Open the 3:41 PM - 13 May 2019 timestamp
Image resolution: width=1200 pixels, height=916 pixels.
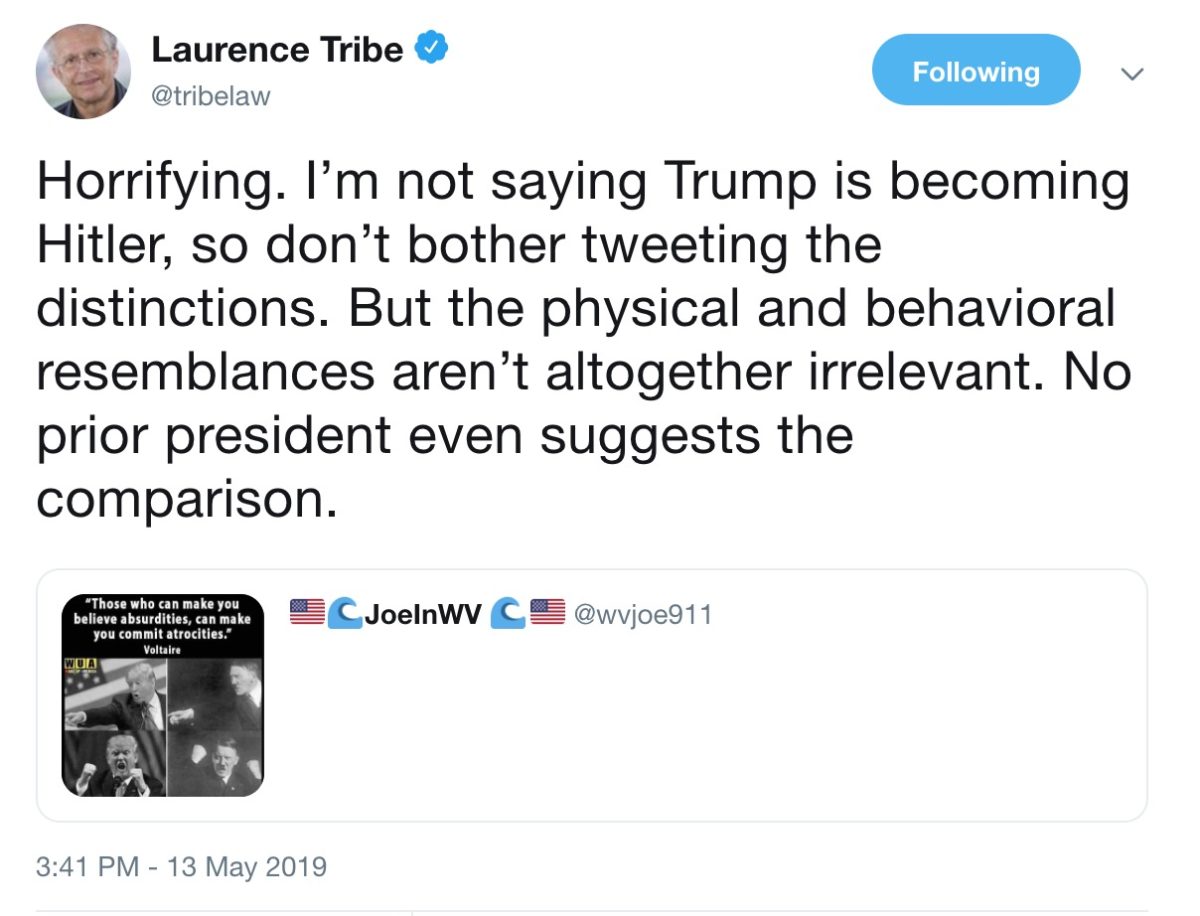pyautogui.click(x=181, y=866)
